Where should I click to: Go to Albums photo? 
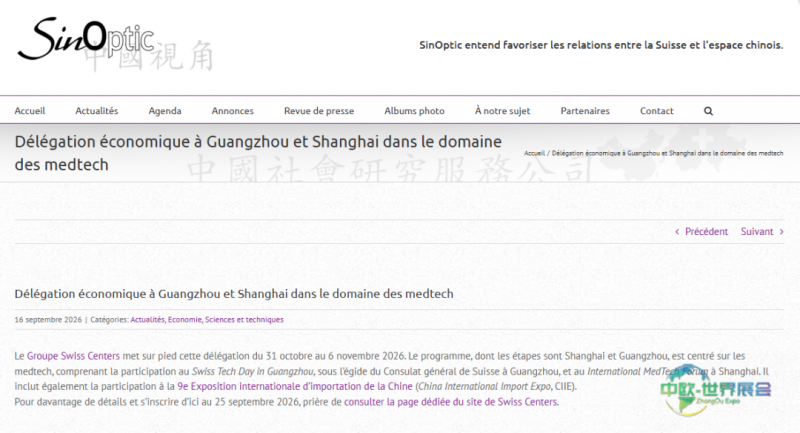[x=414, y=111]
